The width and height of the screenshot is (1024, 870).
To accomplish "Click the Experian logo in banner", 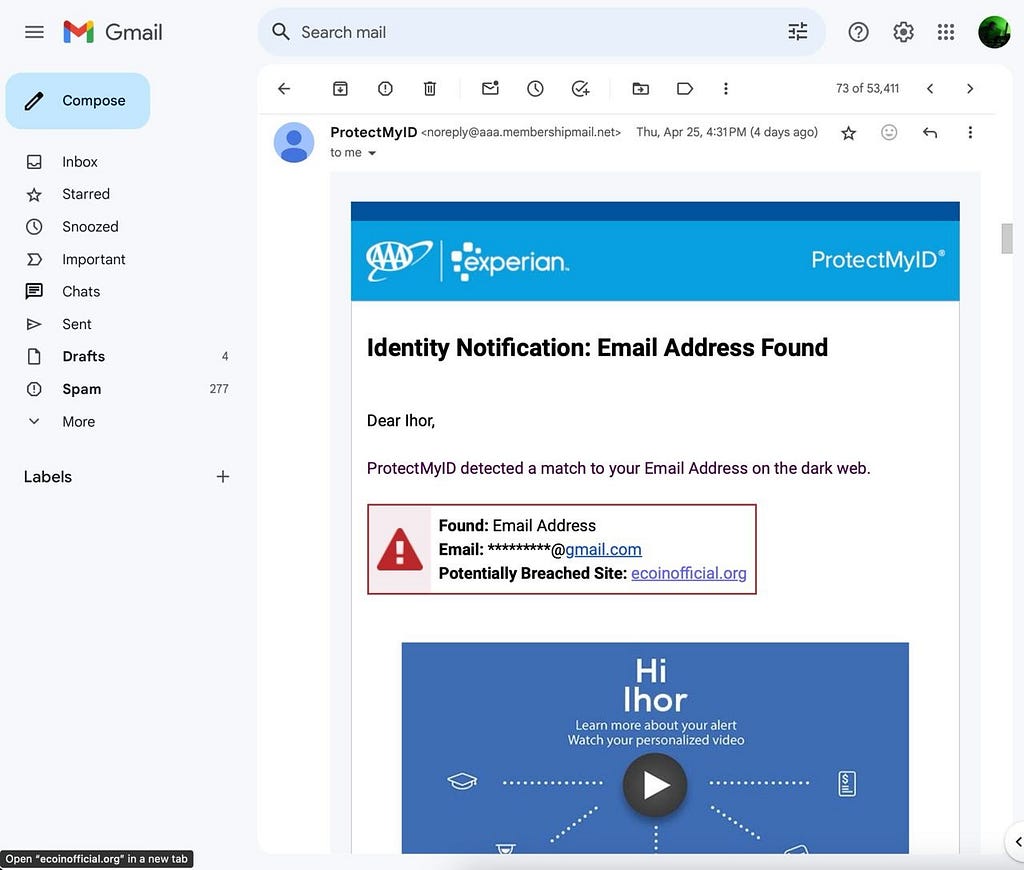I will [x=510, y=261].
